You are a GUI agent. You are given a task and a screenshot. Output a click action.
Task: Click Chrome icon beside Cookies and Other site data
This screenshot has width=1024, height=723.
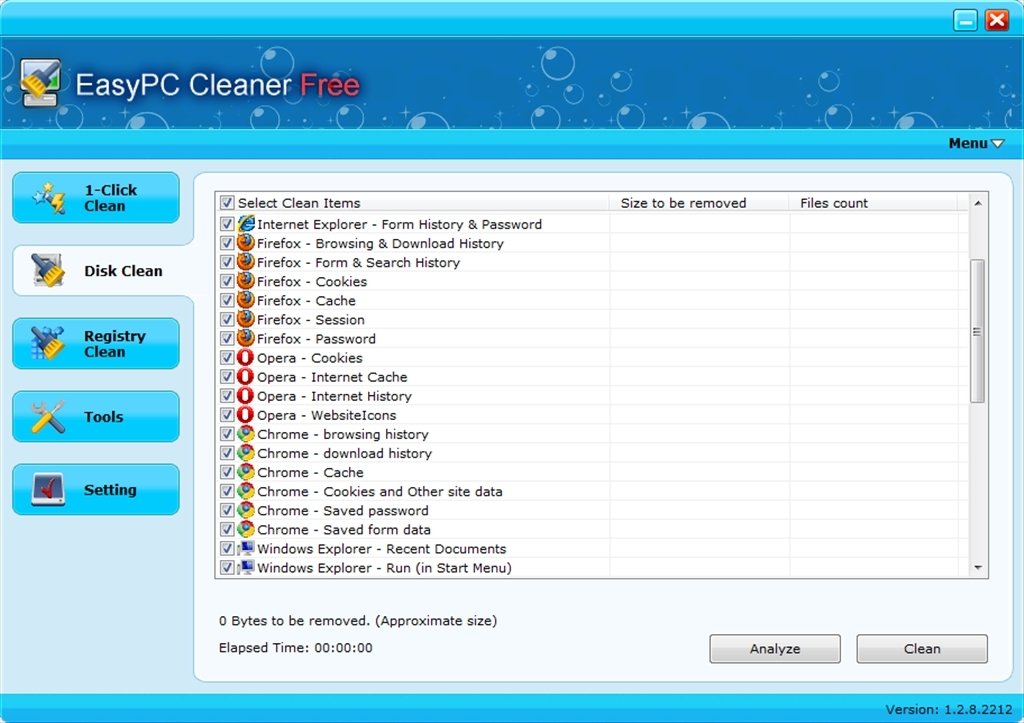pos(246,490)
